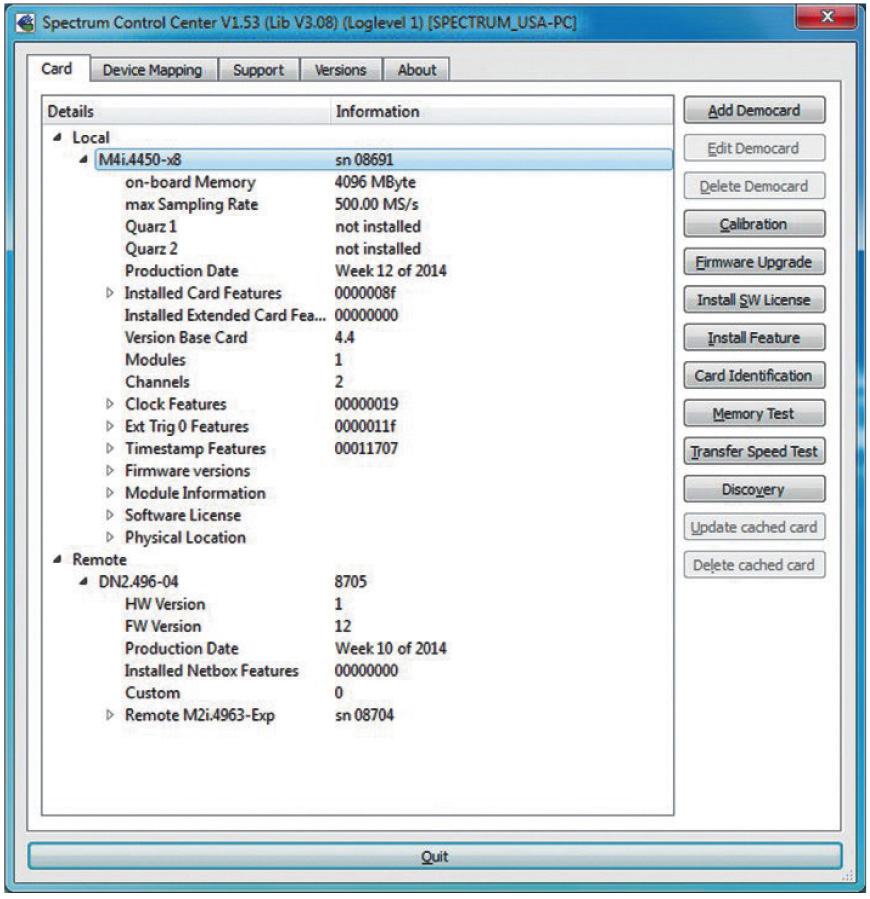Collapse the Remote tree node
870x899 pixels.
coord(57,560)
